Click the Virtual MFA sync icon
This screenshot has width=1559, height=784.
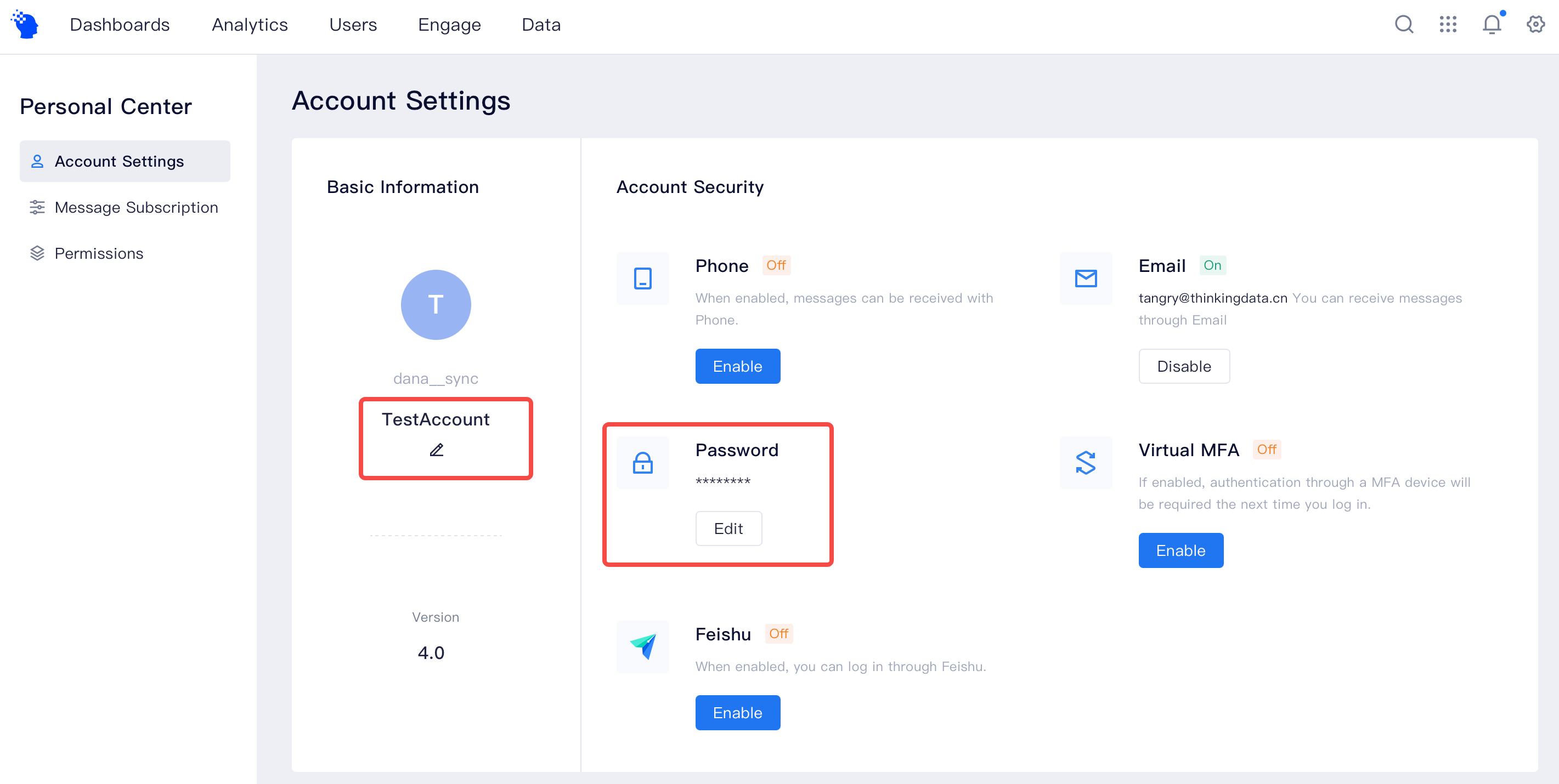[1086, 463]
